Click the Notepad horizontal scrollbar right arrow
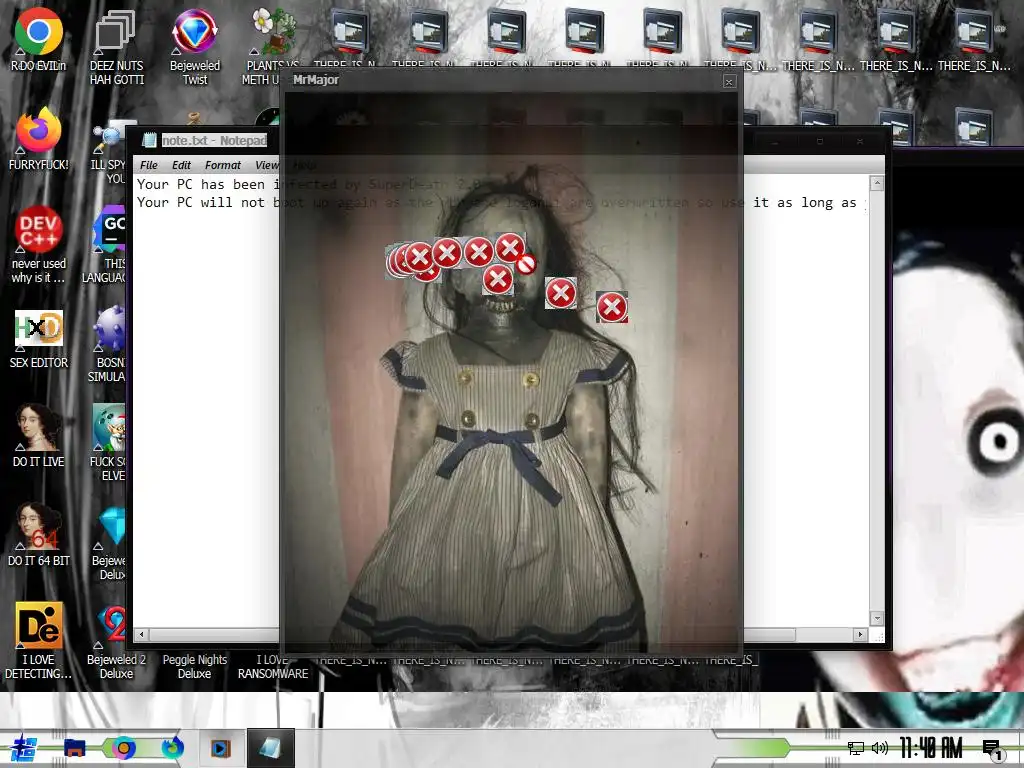Viewport: 1024px width, 768px height. 861,634
